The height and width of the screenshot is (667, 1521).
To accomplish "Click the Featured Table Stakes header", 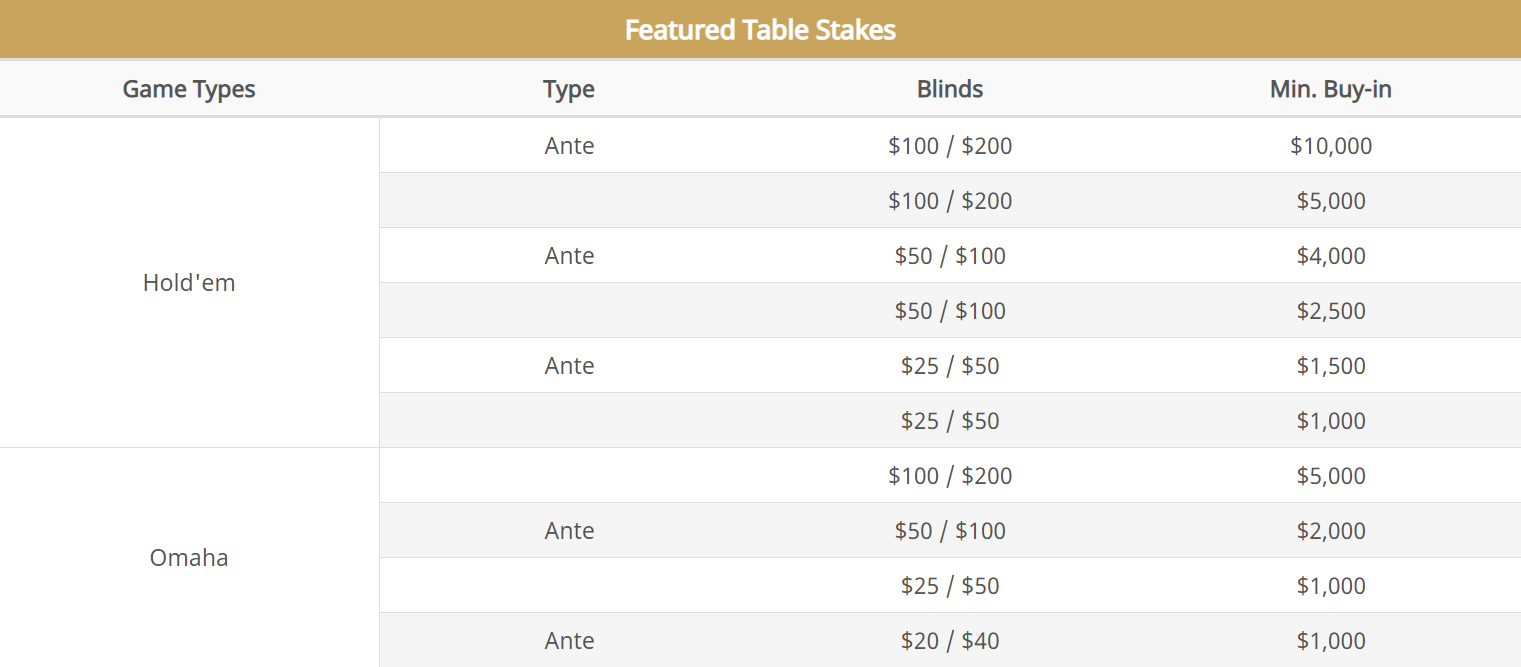I will point(760,29).
